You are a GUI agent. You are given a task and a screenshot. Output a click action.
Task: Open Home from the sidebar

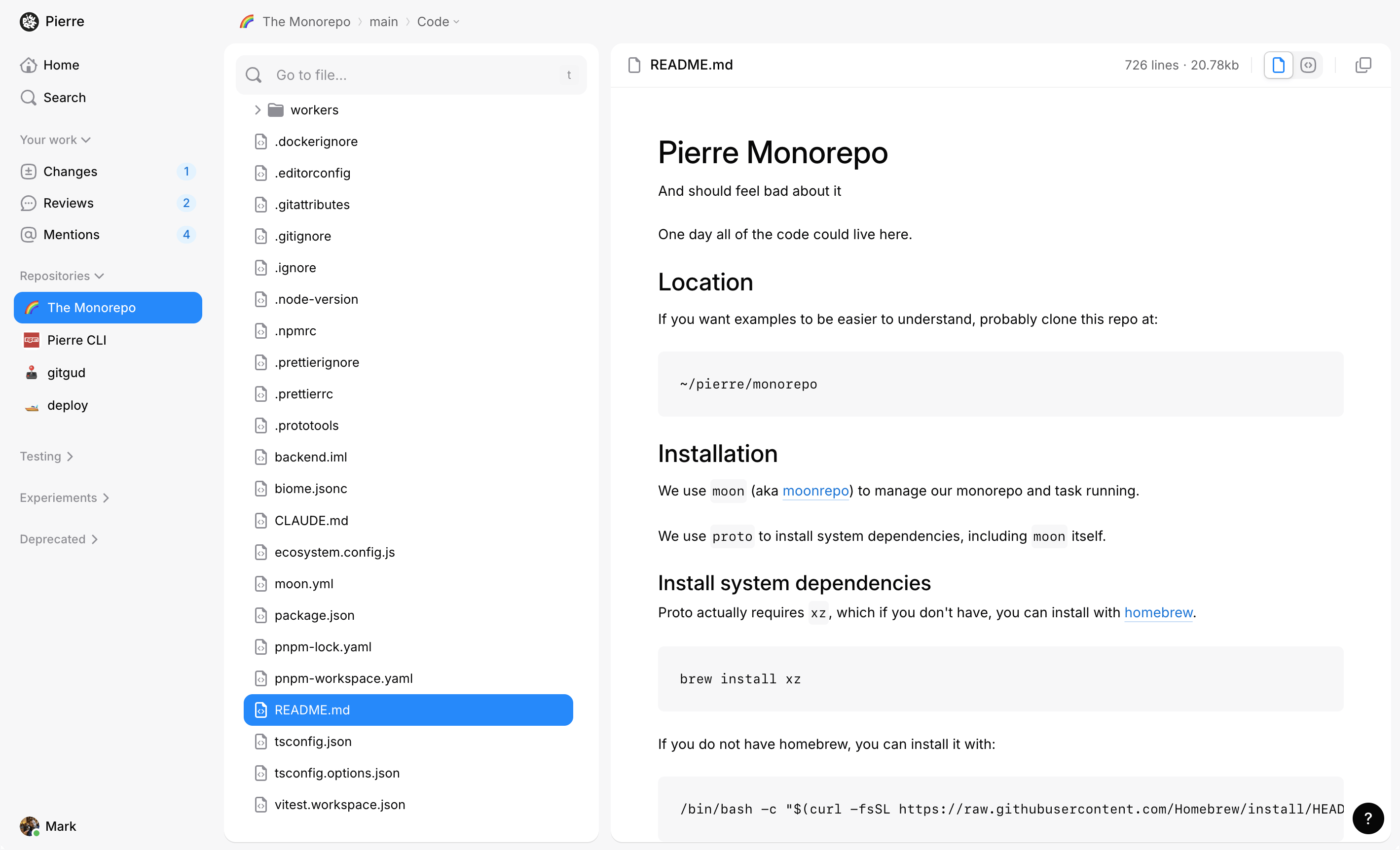pos(61,65)
